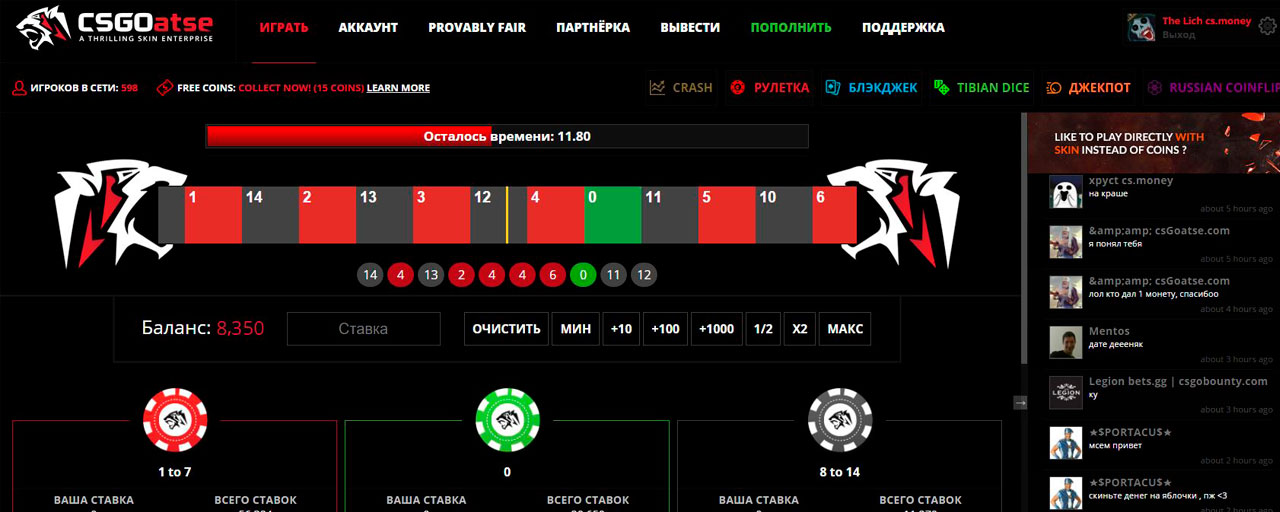Click green history circle number 0
1280x512 pixels.
[583, 275]
